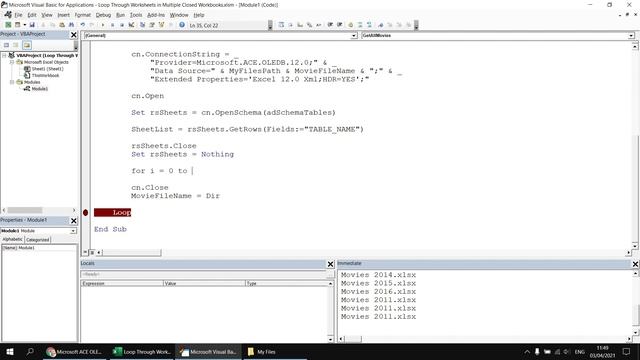Toggle Folders in the Project panel
This screenshot has width=640, height=360.
point(27,45)
